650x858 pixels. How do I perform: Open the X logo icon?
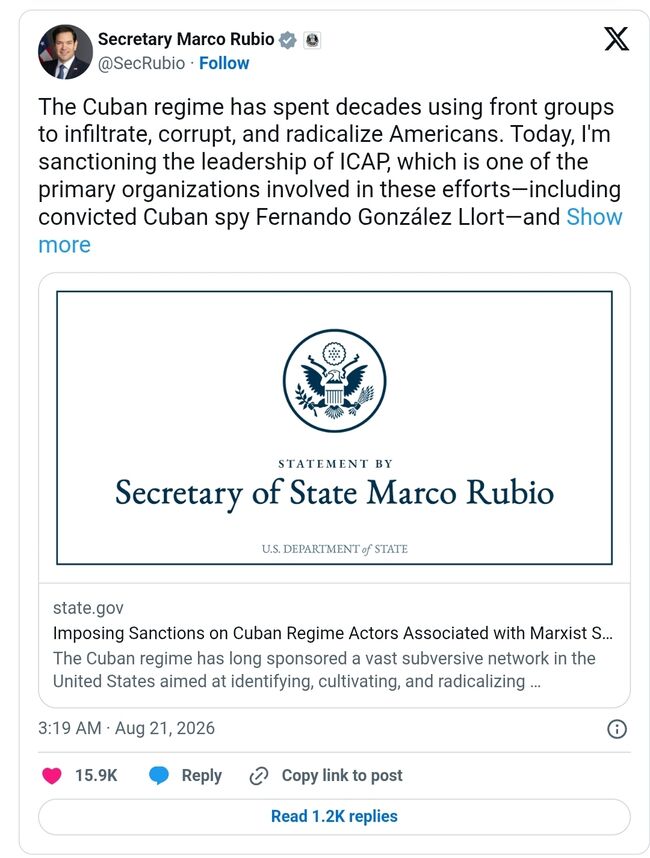617,39
